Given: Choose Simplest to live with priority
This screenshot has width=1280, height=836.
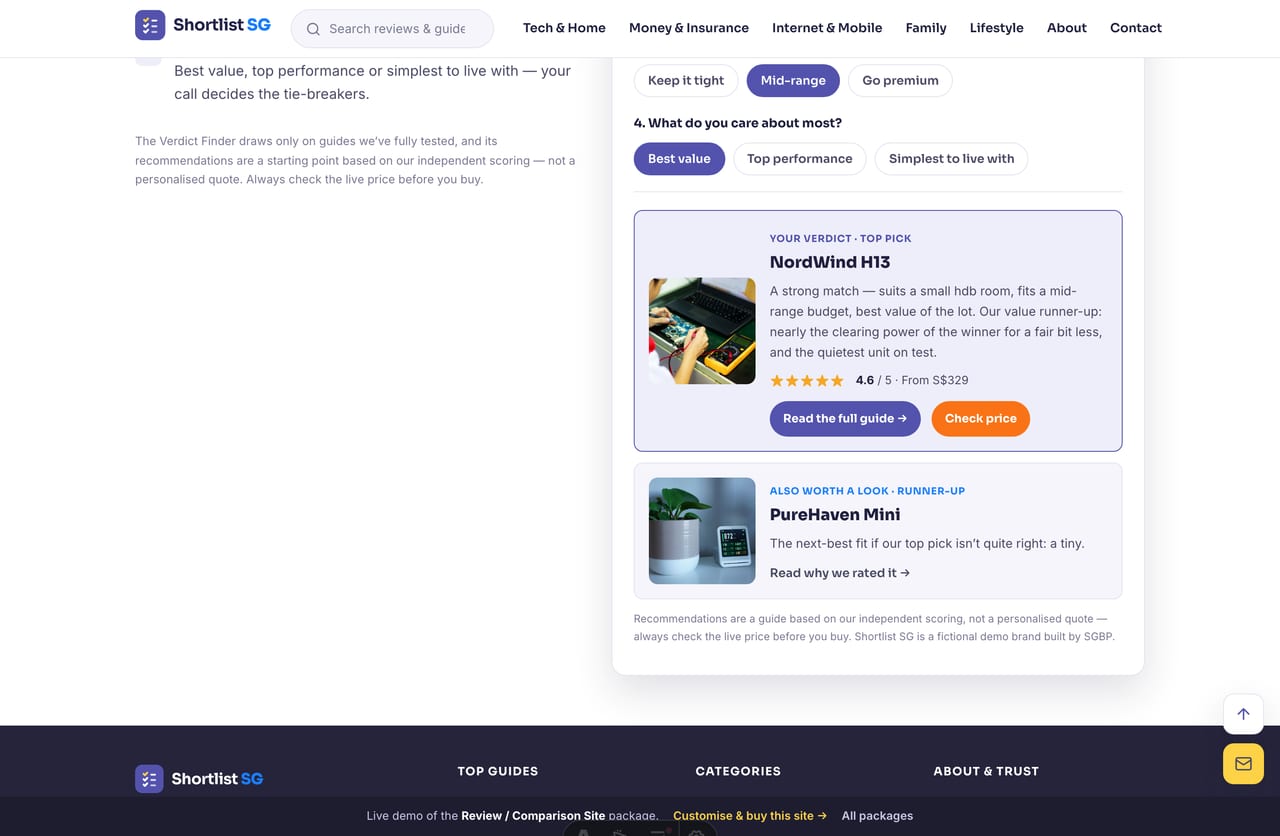Looking at the screenshot, I should [x=951, y=159].
